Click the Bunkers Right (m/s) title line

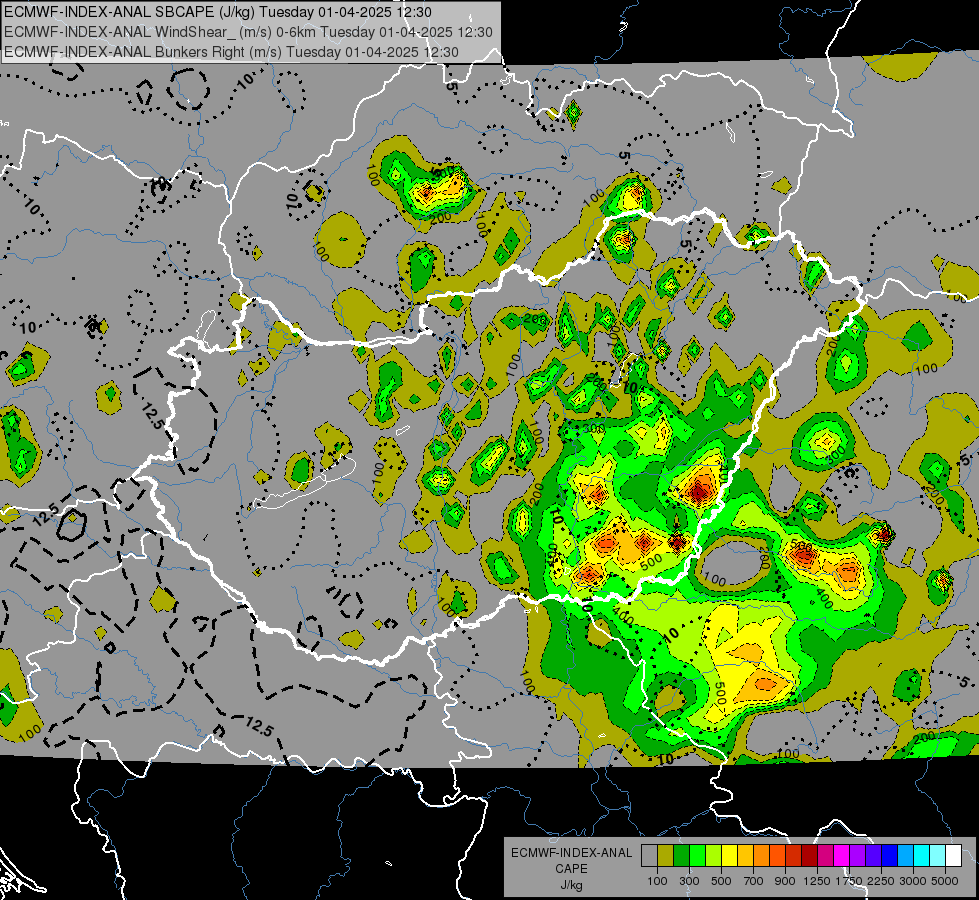click(x=231, y=52)
